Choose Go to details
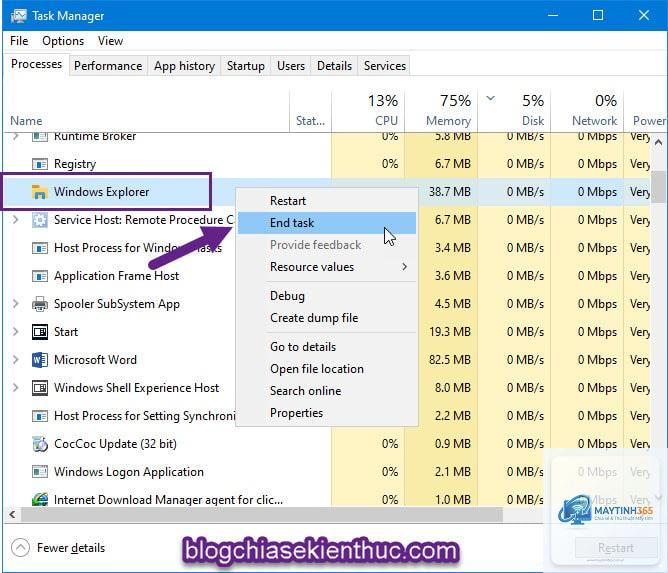Image resolution: width=668 pixels, height=573 pixels. coord(327,347)
